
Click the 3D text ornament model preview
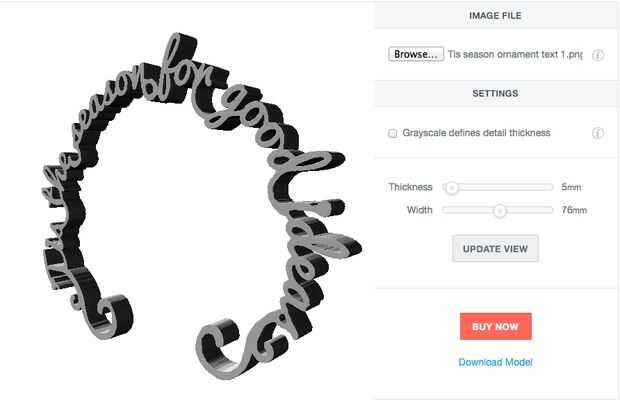pyautogui.click(x=200, y=206)
